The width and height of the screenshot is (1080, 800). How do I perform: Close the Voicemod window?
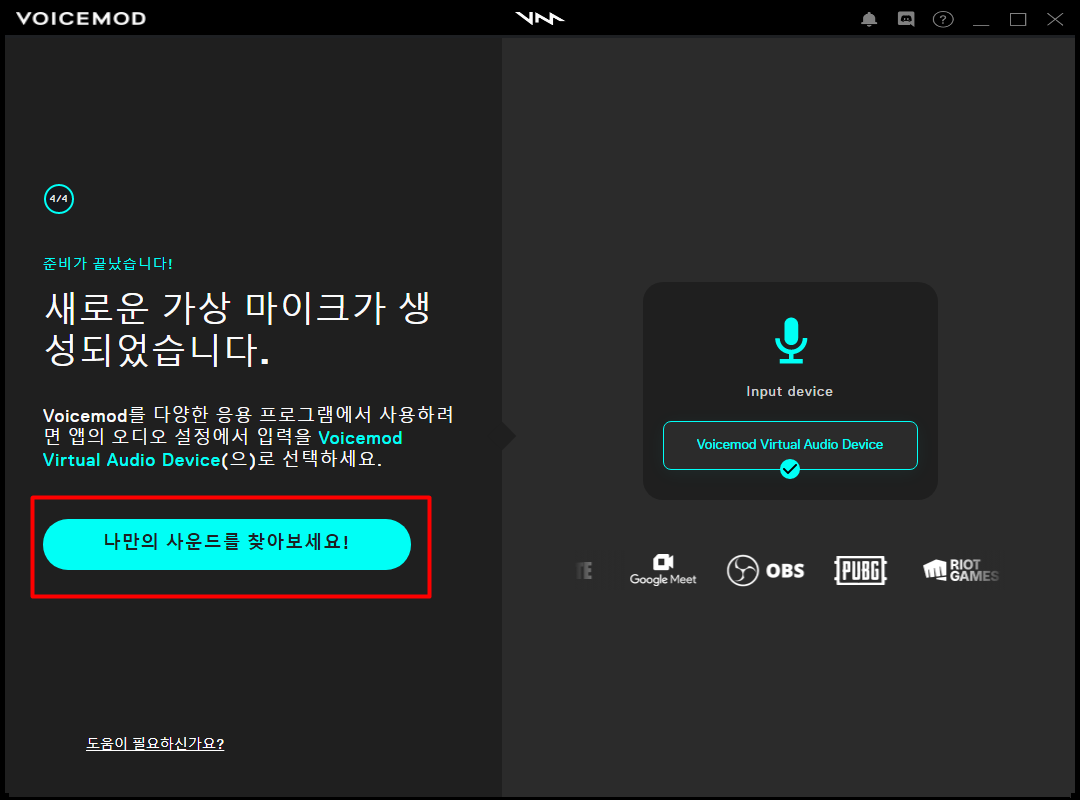click(x=1055, y=19)
